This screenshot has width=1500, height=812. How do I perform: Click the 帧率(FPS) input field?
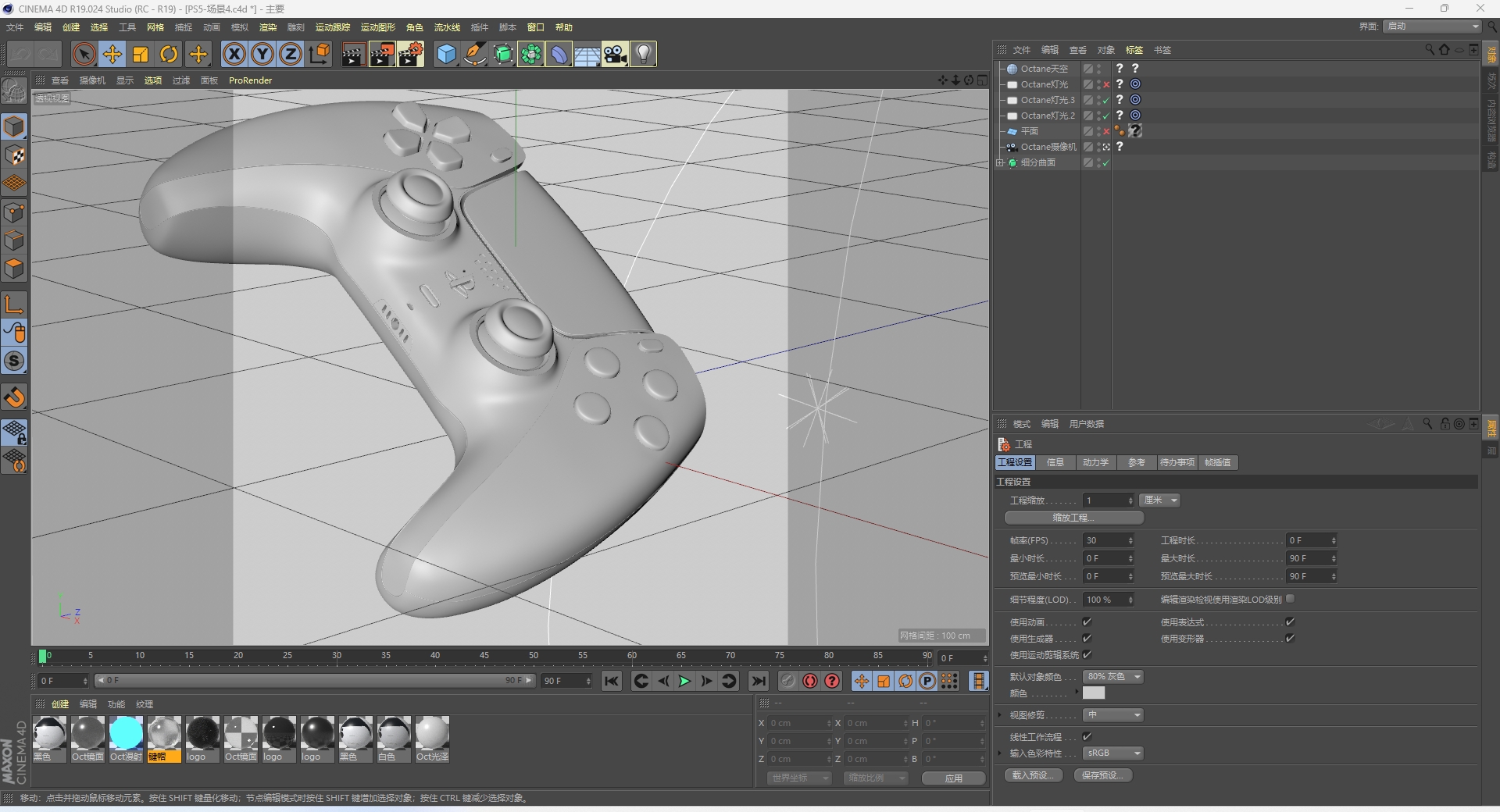coord(1109,540)
